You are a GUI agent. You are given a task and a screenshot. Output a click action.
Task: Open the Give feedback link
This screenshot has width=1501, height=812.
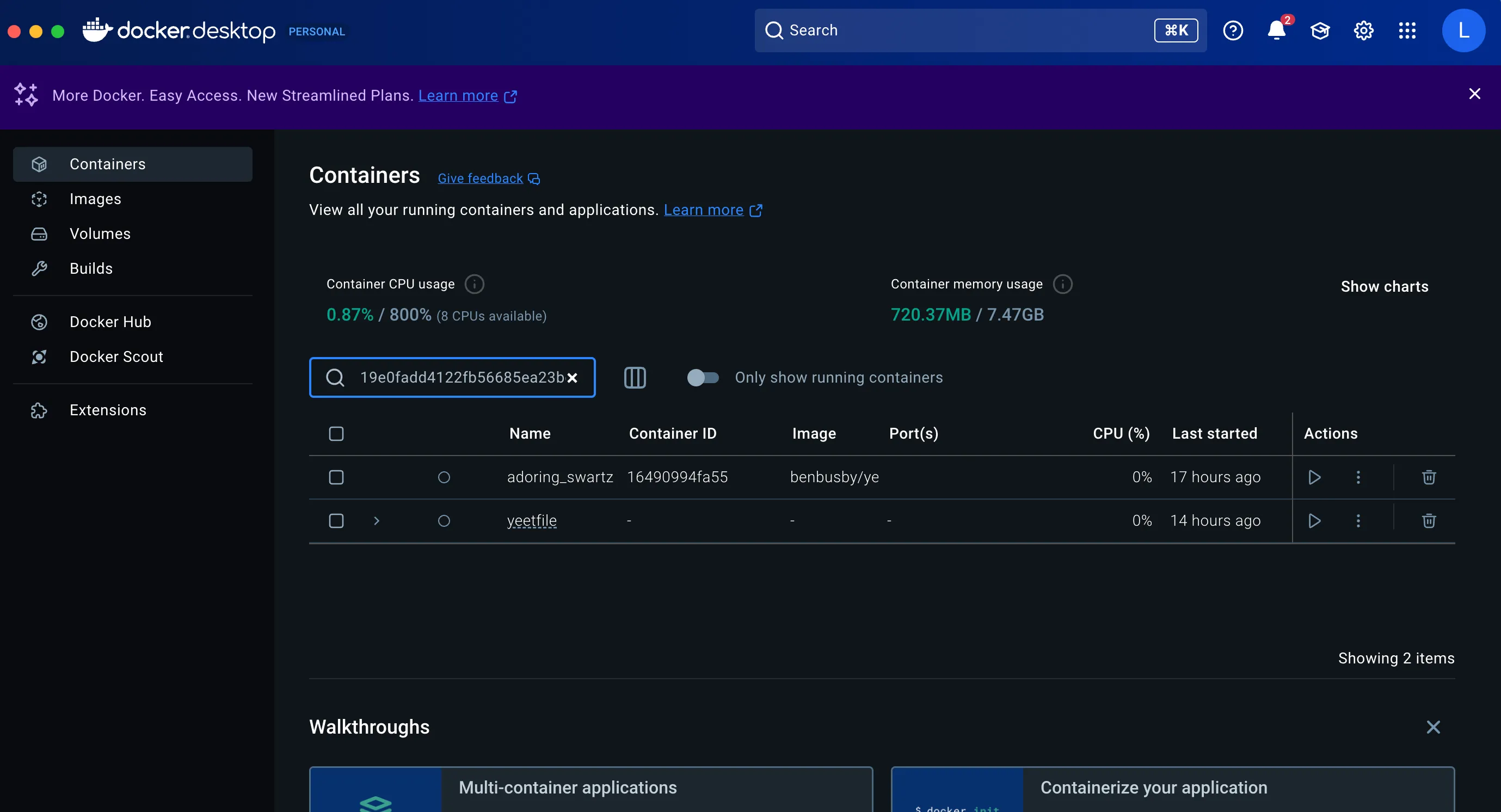[x=479, y=179]
